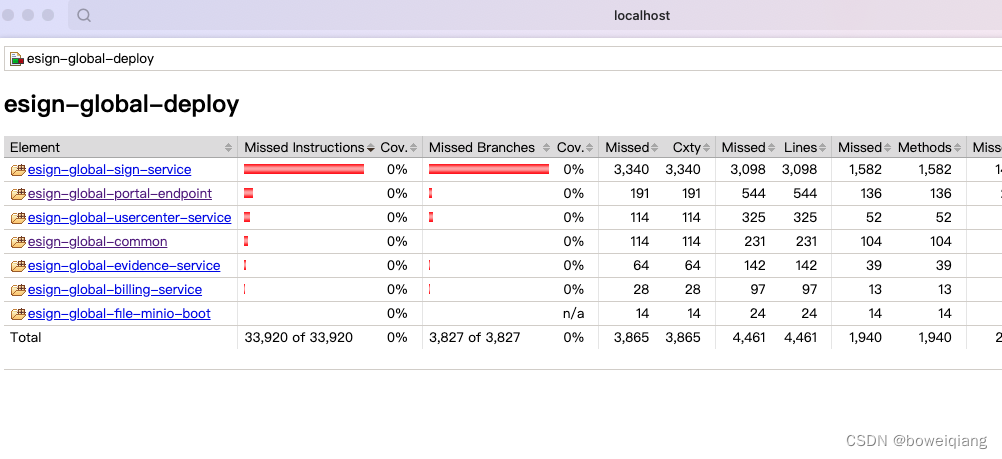Sort by Missed Branches column header

pos(488,148)
